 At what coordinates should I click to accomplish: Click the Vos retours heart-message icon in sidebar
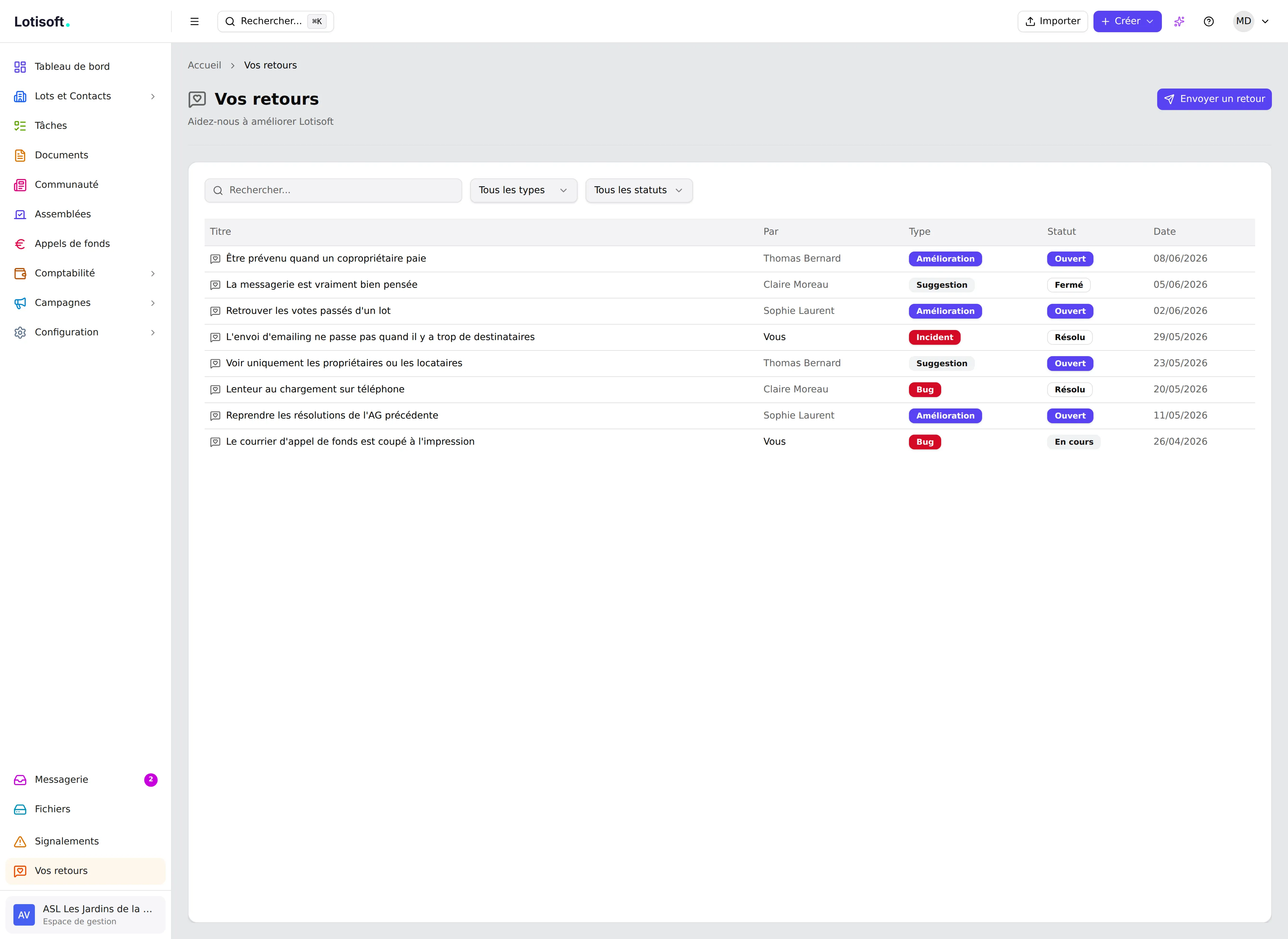[20, 871]
